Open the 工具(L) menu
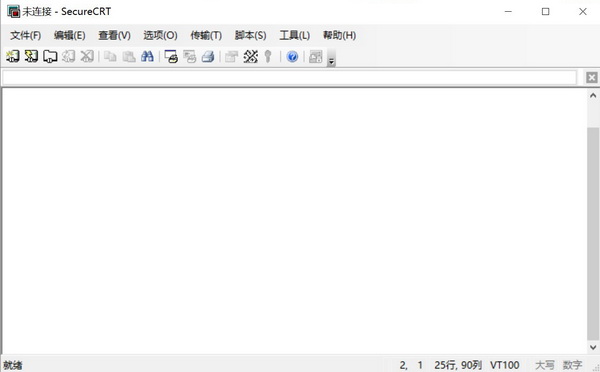 point(295,36)
